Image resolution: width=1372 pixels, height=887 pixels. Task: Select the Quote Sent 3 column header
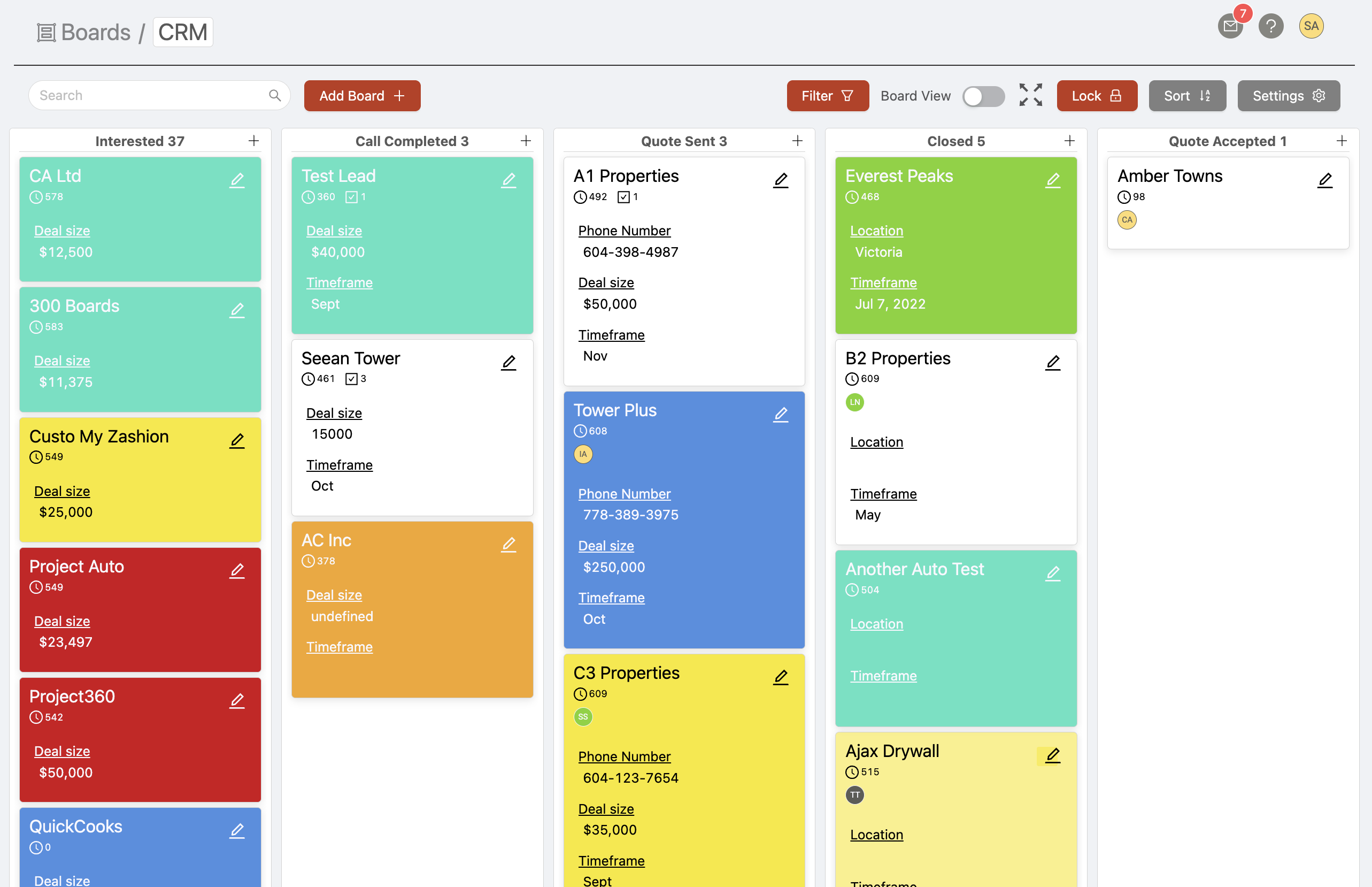(x=684, y=141)
